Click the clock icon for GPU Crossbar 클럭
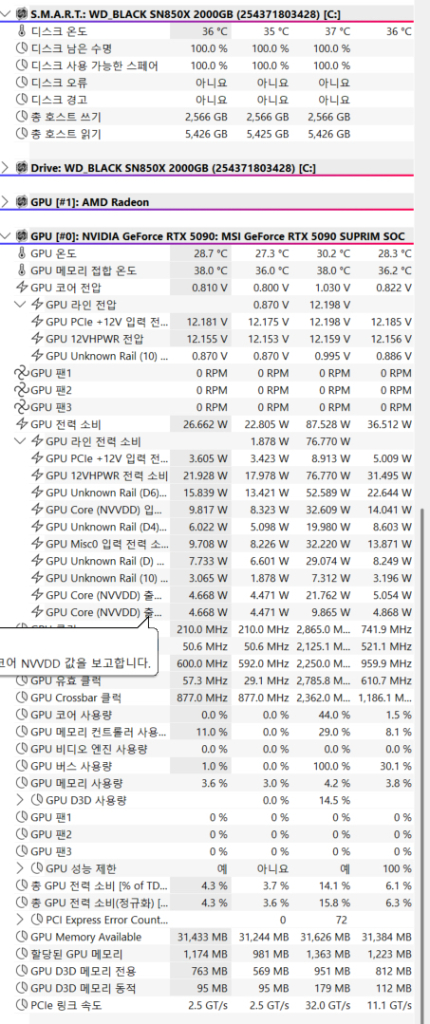The width and height of the screenshot is (430, 1024). click(21, 697)
